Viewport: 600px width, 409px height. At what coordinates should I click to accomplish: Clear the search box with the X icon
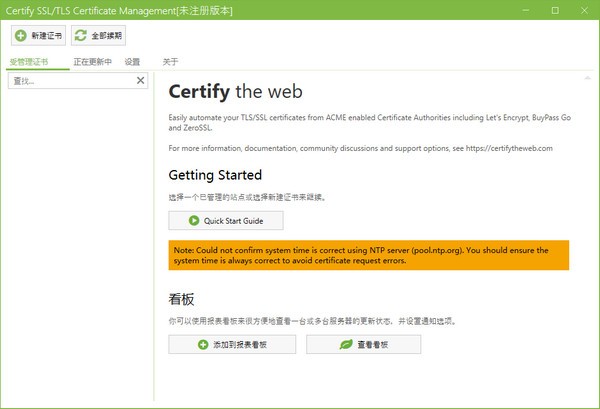(141, 81)
